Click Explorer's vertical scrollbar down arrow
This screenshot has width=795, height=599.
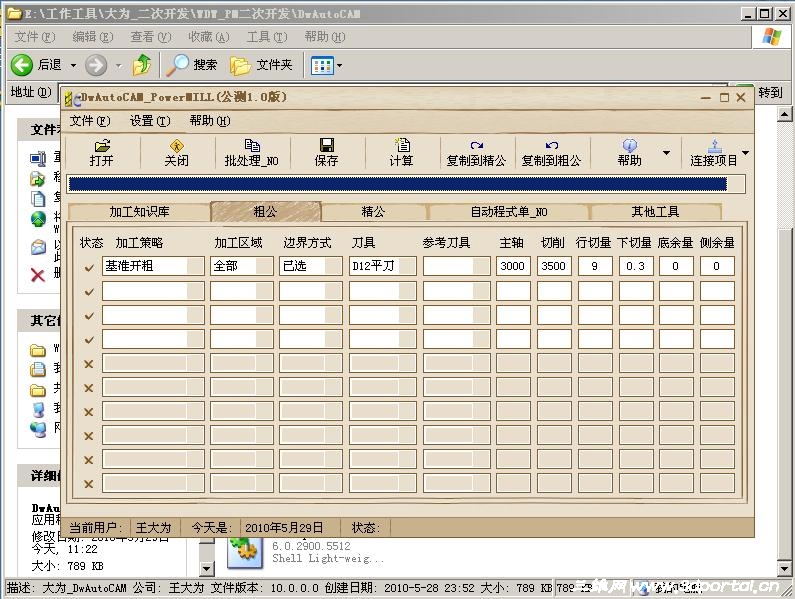click(x=784, y=569)
